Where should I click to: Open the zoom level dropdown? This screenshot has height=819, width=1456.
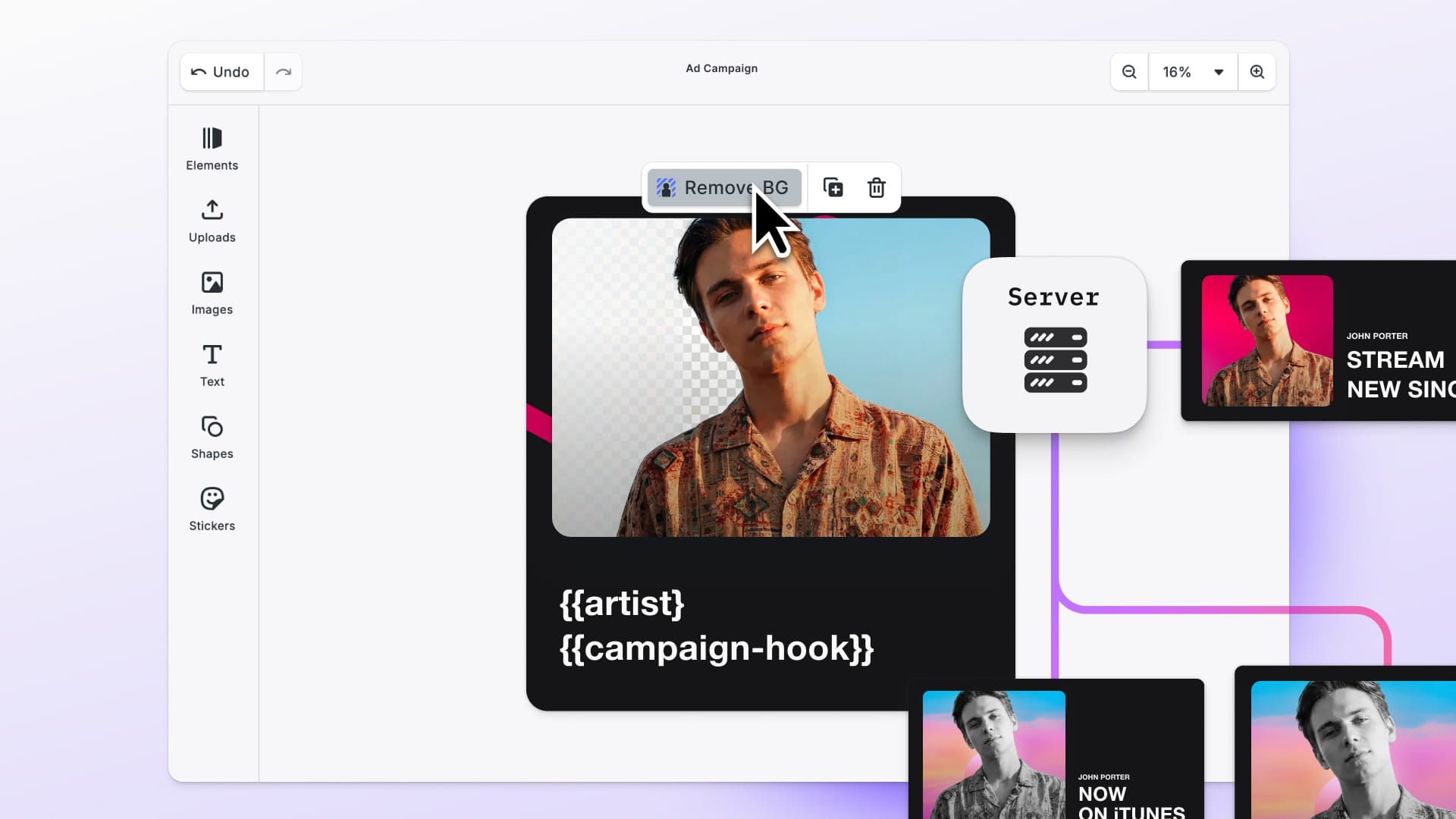tap(1219, 71)
